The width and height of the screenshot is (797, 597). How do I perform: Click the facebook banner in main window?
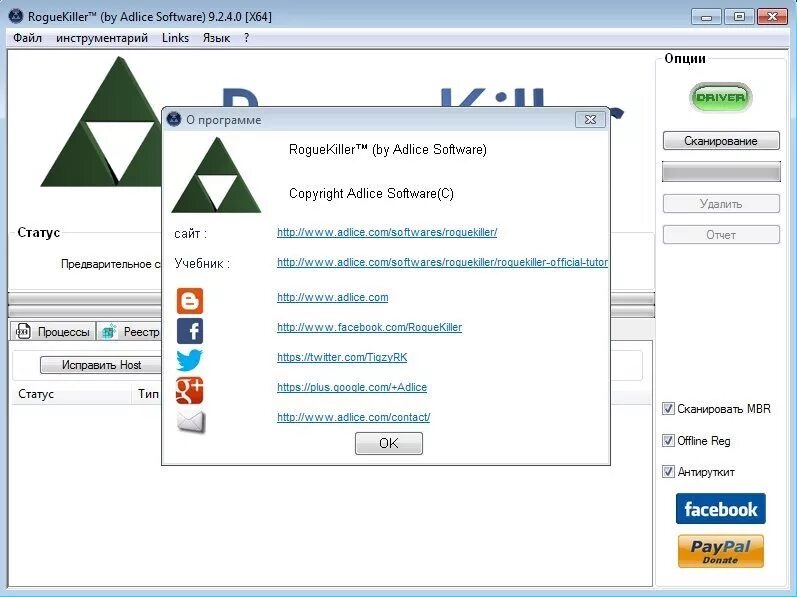tap(720, 509)
